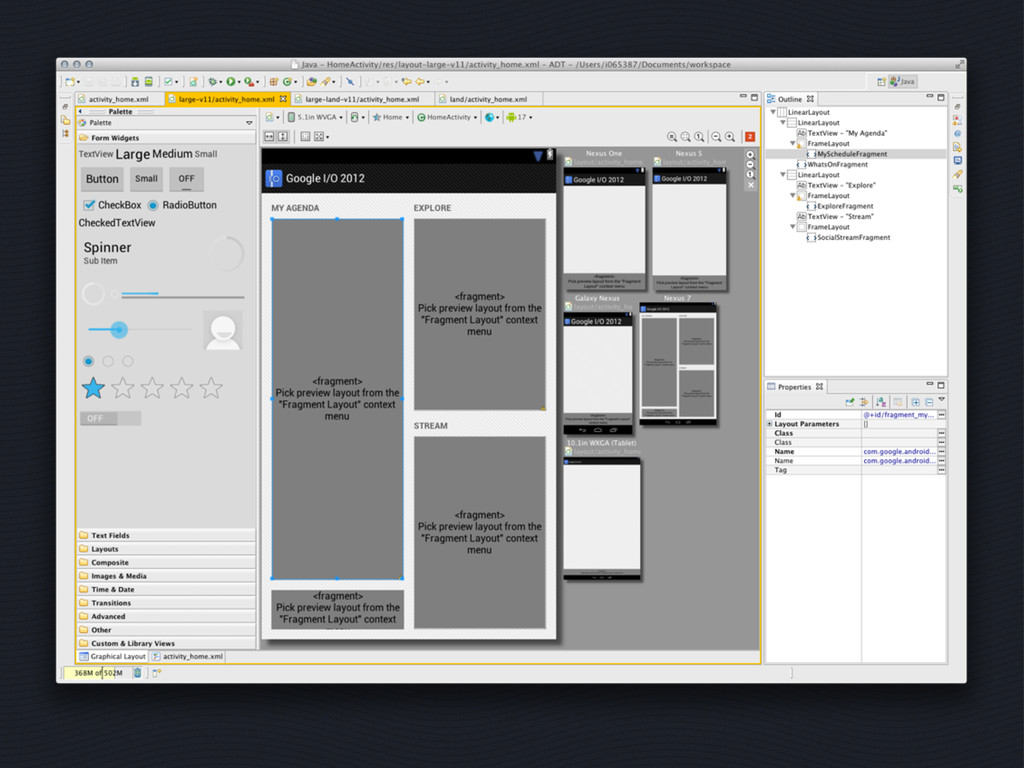Click the ellipsis button next to Id property

[942, 415]
